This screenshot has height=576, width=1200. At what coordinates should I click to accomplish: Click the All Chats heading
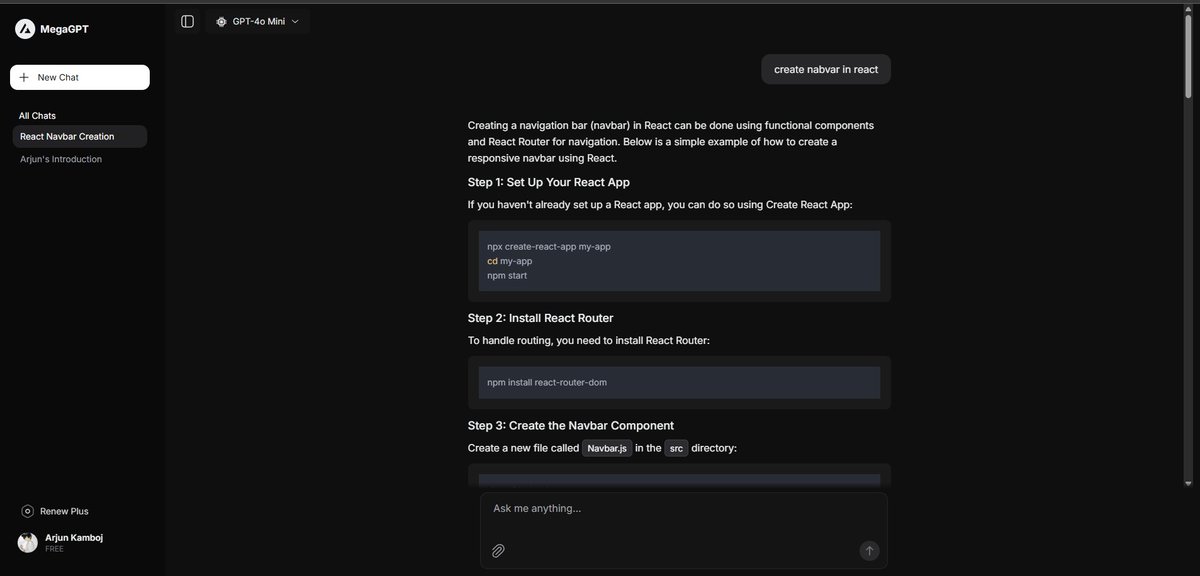coord(37,116)
